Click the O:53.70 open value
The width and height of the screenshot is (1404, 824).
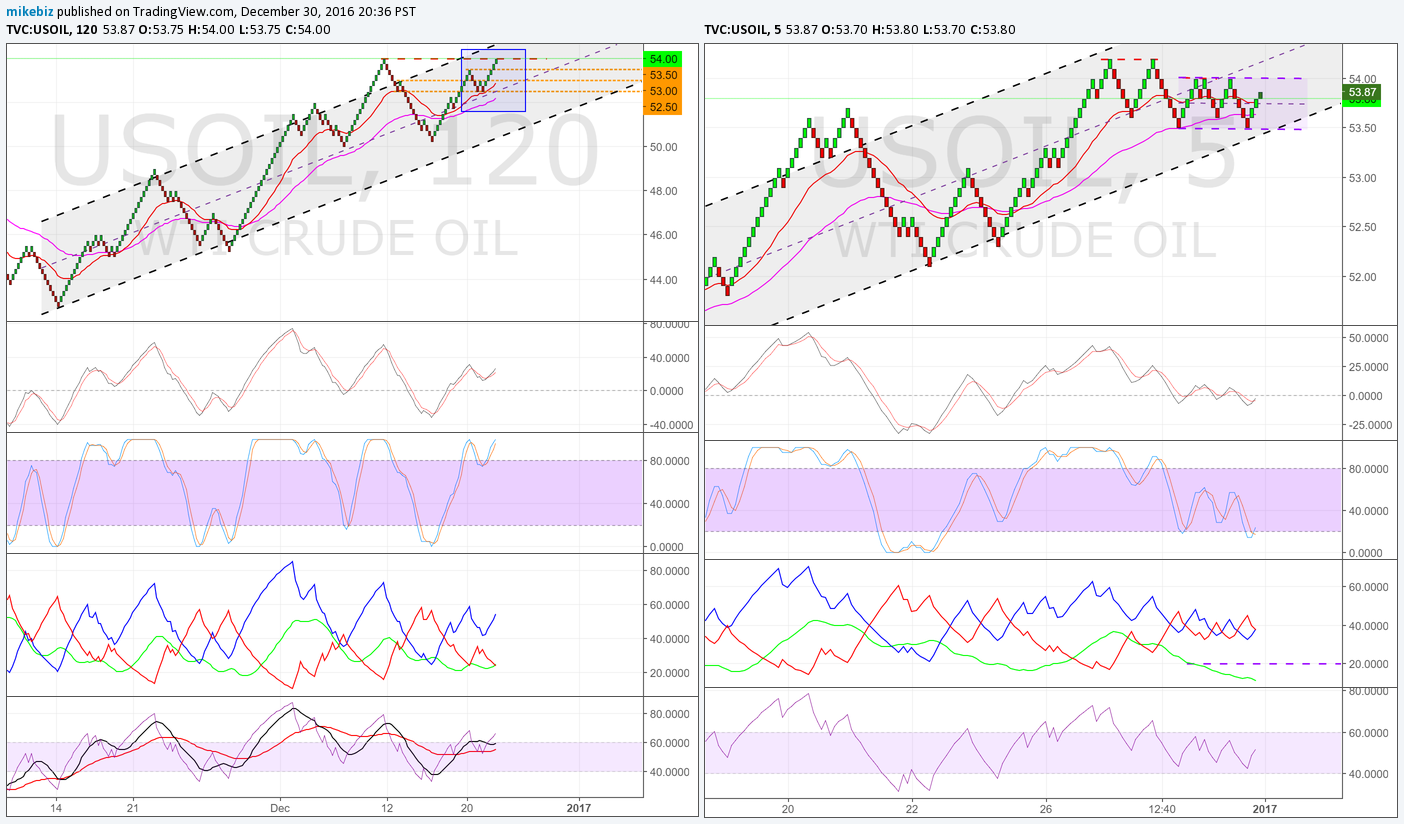tap(842, 29)
